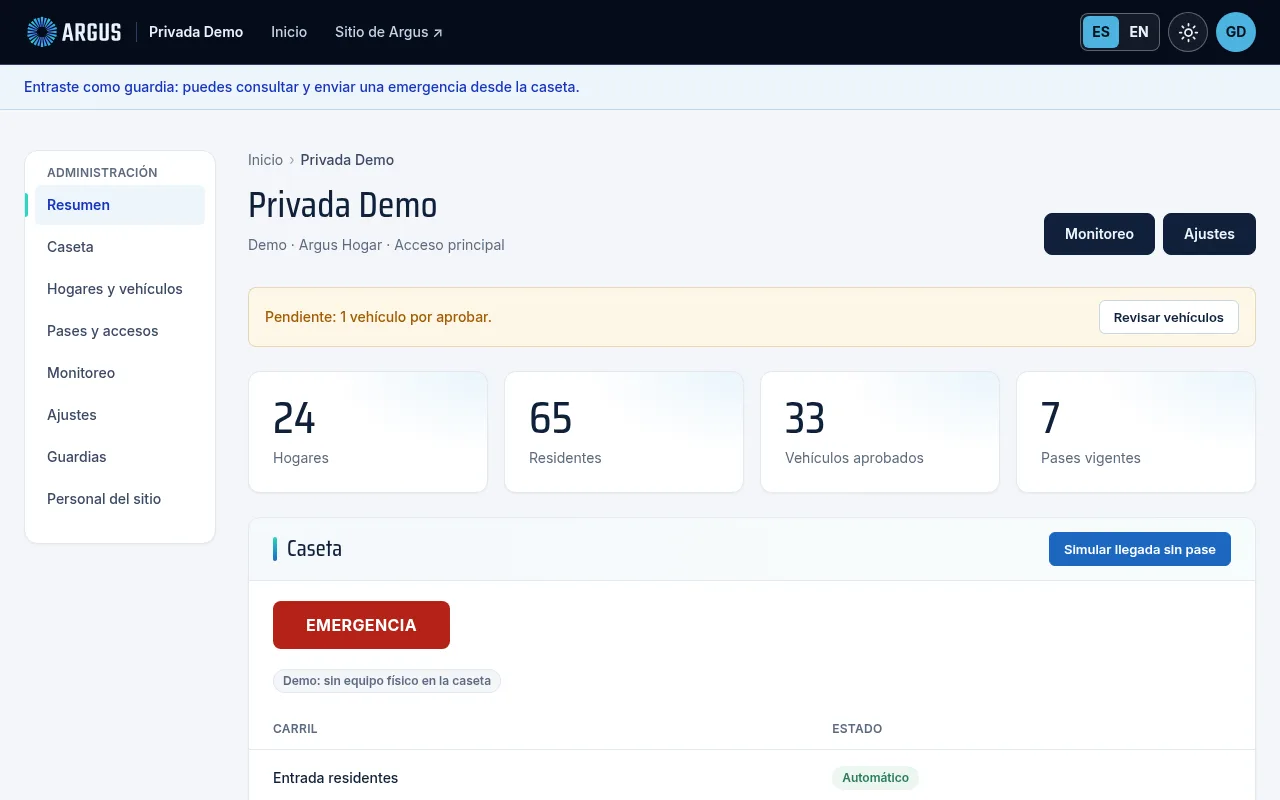Screen dimensions: 1280x800
Task: Click Simular llegada sin pase button
Action: pos(1140,549)
